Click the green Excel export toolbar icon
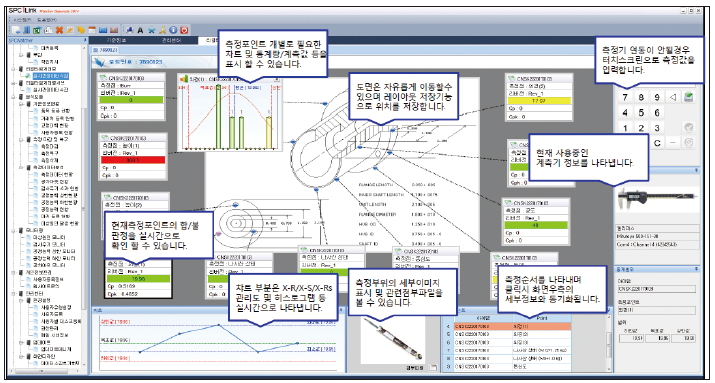This screenshot has width=715, height=383. coord(37,30)
